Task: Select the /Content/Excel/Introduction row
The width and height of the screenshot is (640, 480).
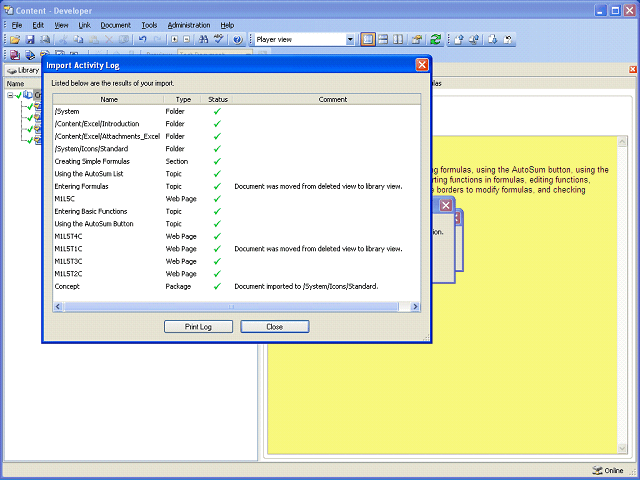Action: (237, 124)
